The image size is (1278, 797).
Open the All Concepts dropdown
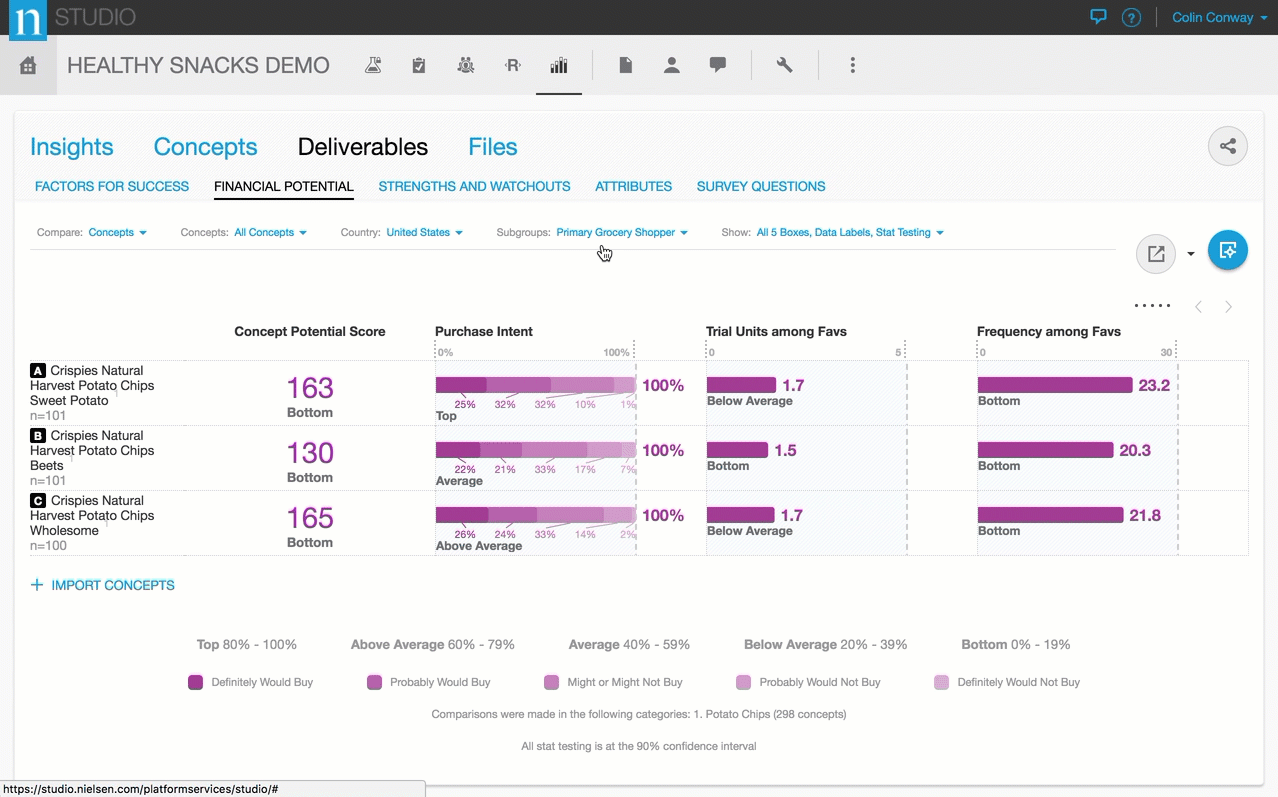tap(270, 232)
